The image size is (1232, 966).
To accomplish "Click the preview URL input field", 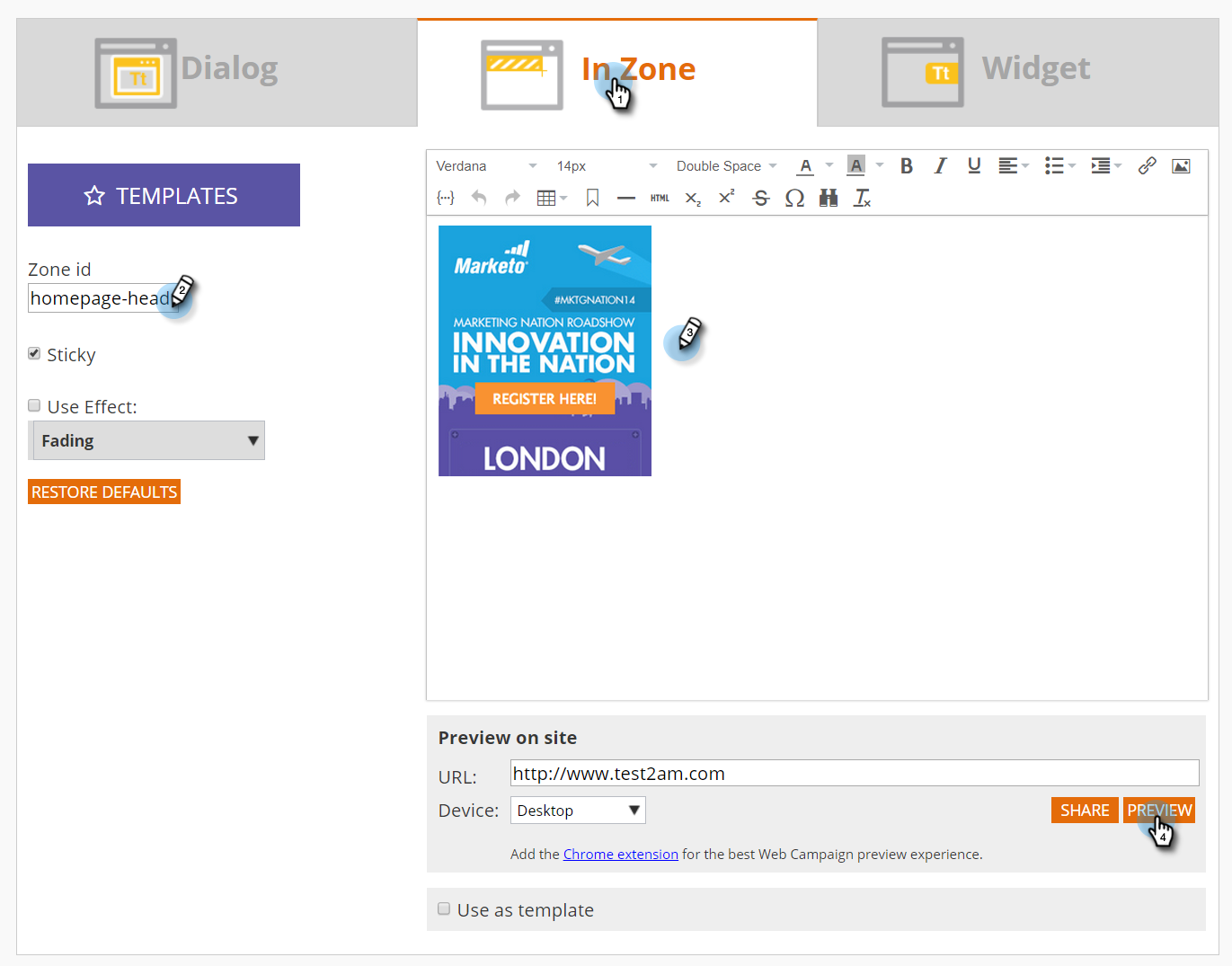I will click(855, 774).
